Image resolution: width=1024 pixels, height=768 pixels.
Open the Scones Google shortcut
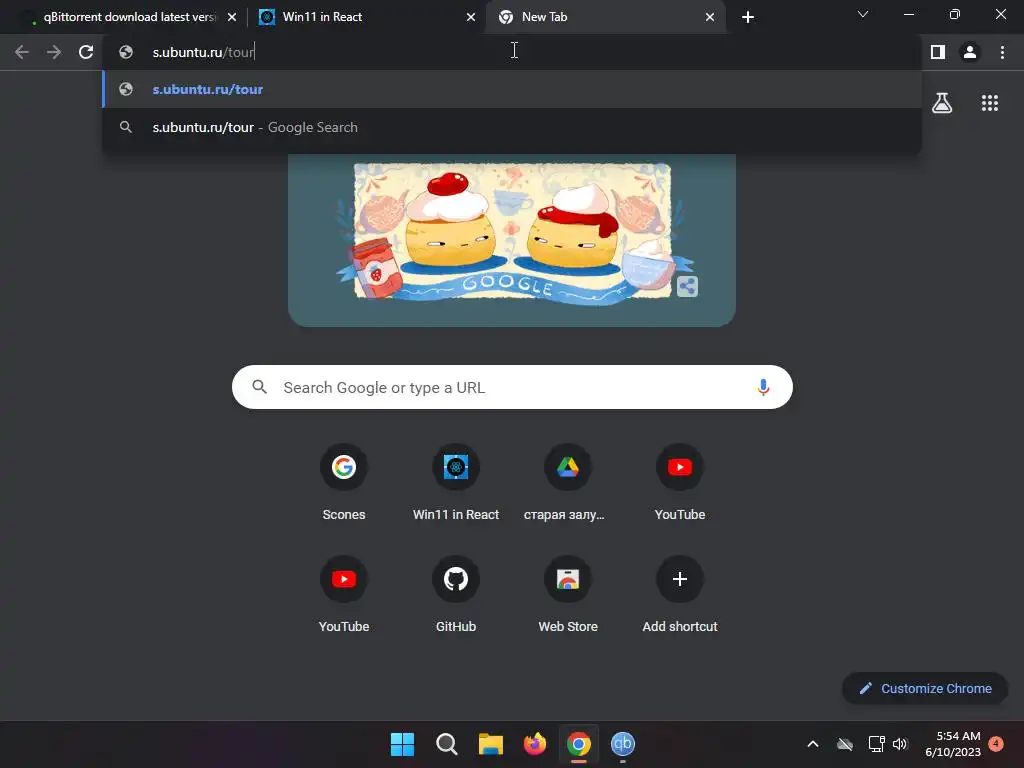pos(344,482)
